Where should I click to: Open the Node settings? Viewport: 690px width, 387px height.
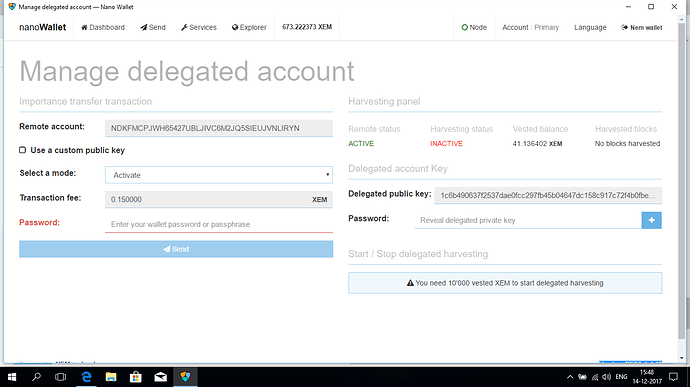click(x=474, y=27)
